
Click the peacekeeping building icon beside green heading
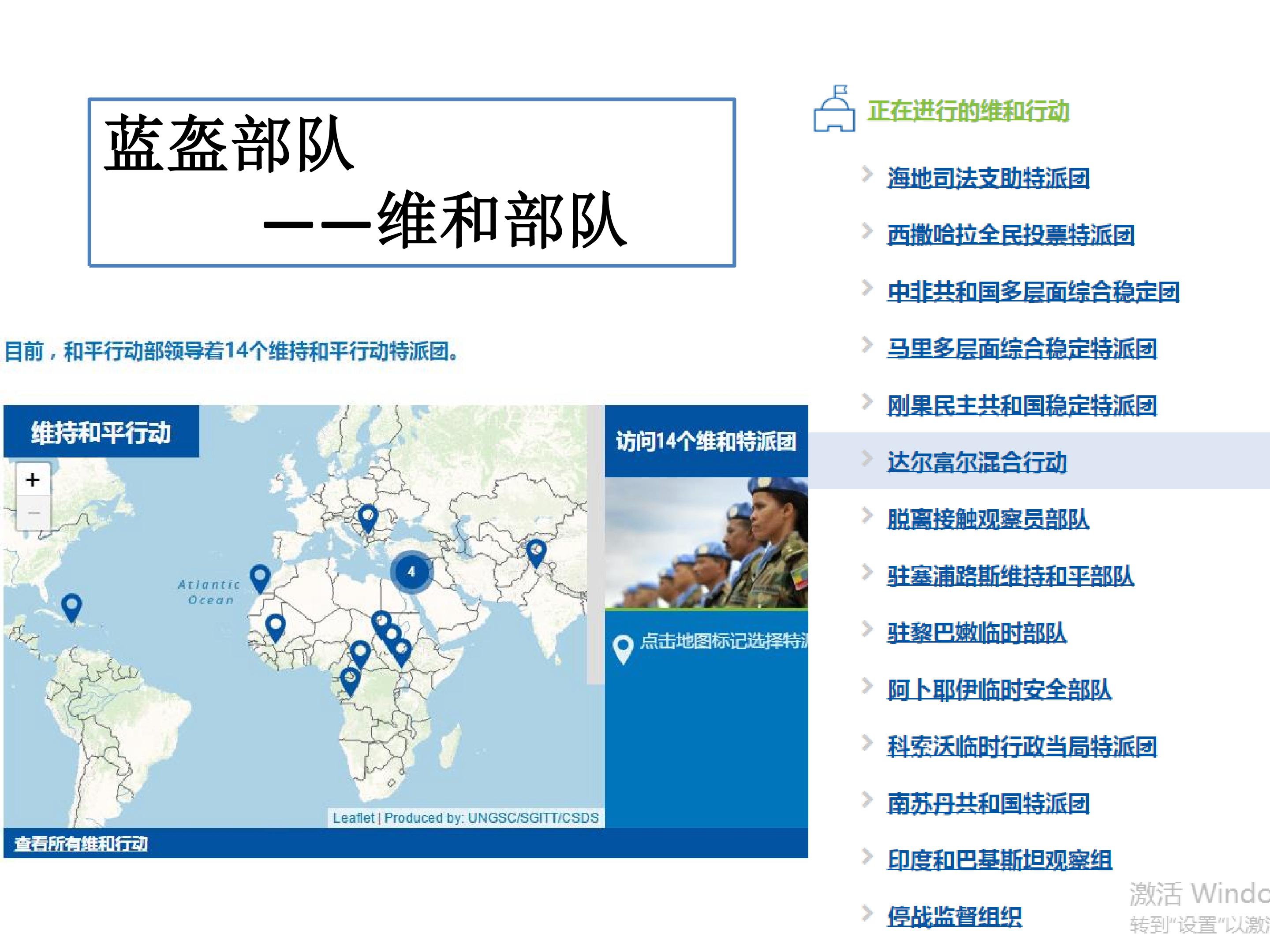pyautogui.click(x=833, y=108)
